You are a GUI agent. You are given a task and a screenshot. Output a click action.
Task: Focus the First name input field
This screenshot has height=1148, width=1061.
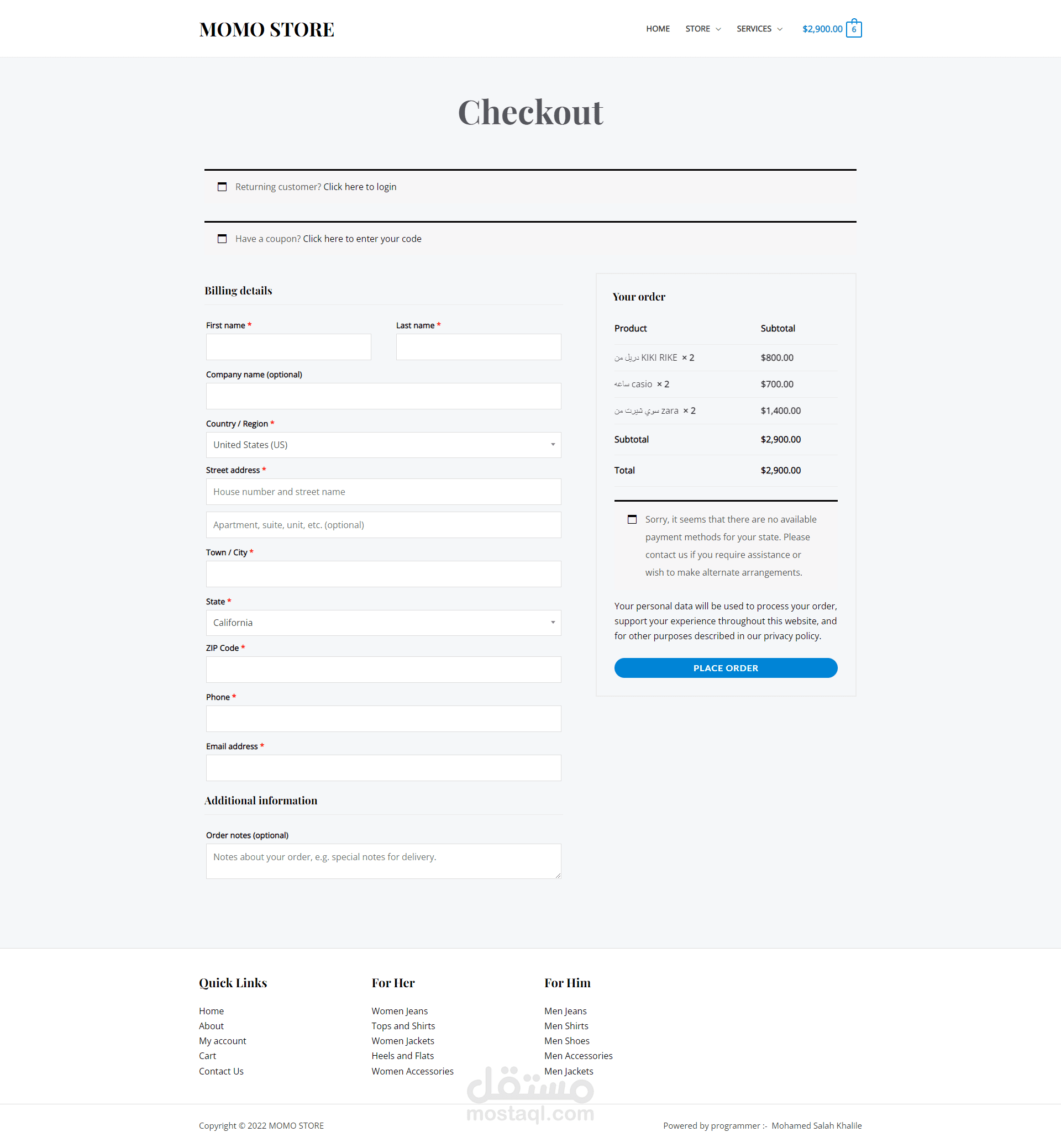[288, 347]
